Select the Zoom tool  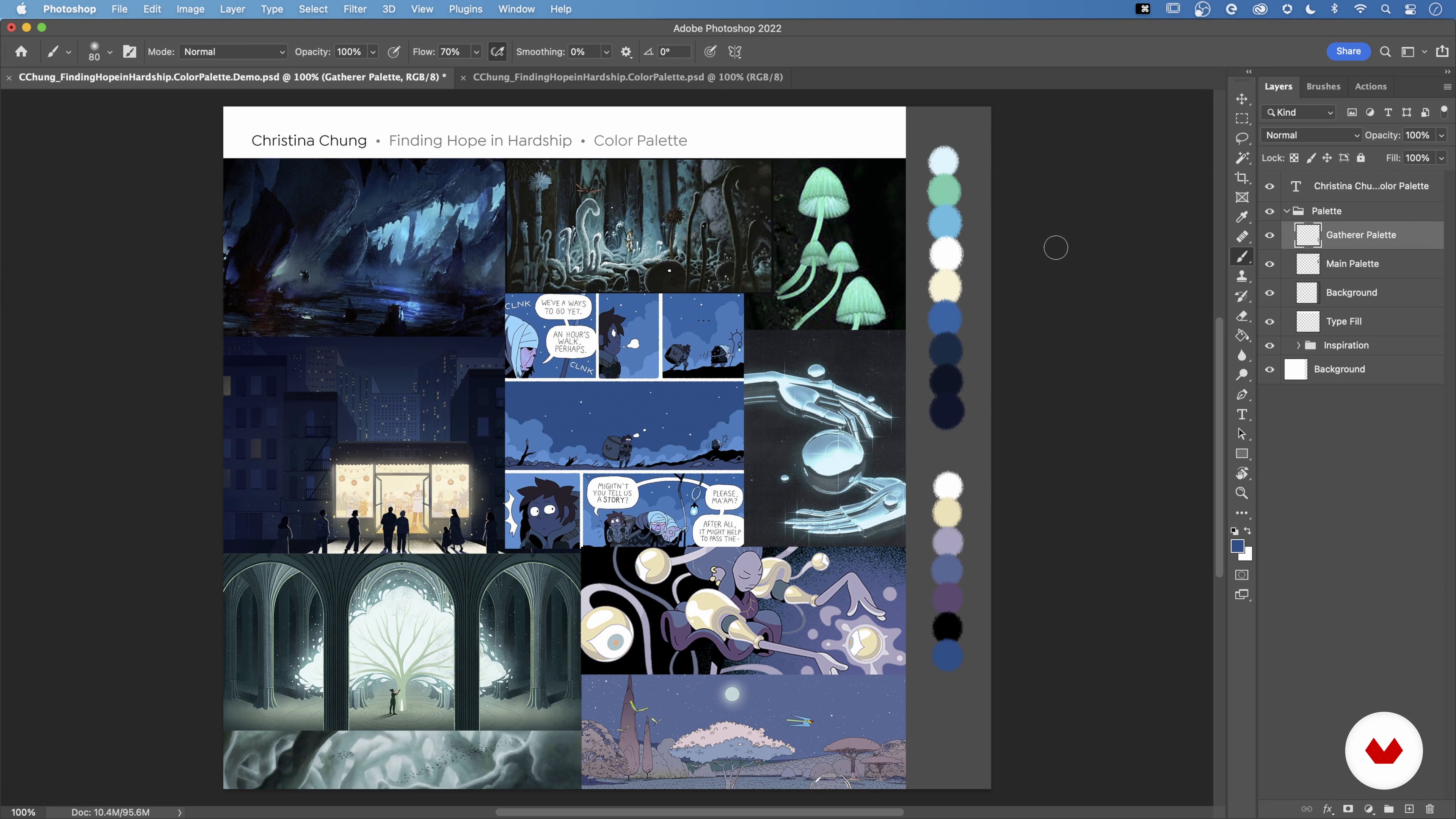coord(1242,493)
